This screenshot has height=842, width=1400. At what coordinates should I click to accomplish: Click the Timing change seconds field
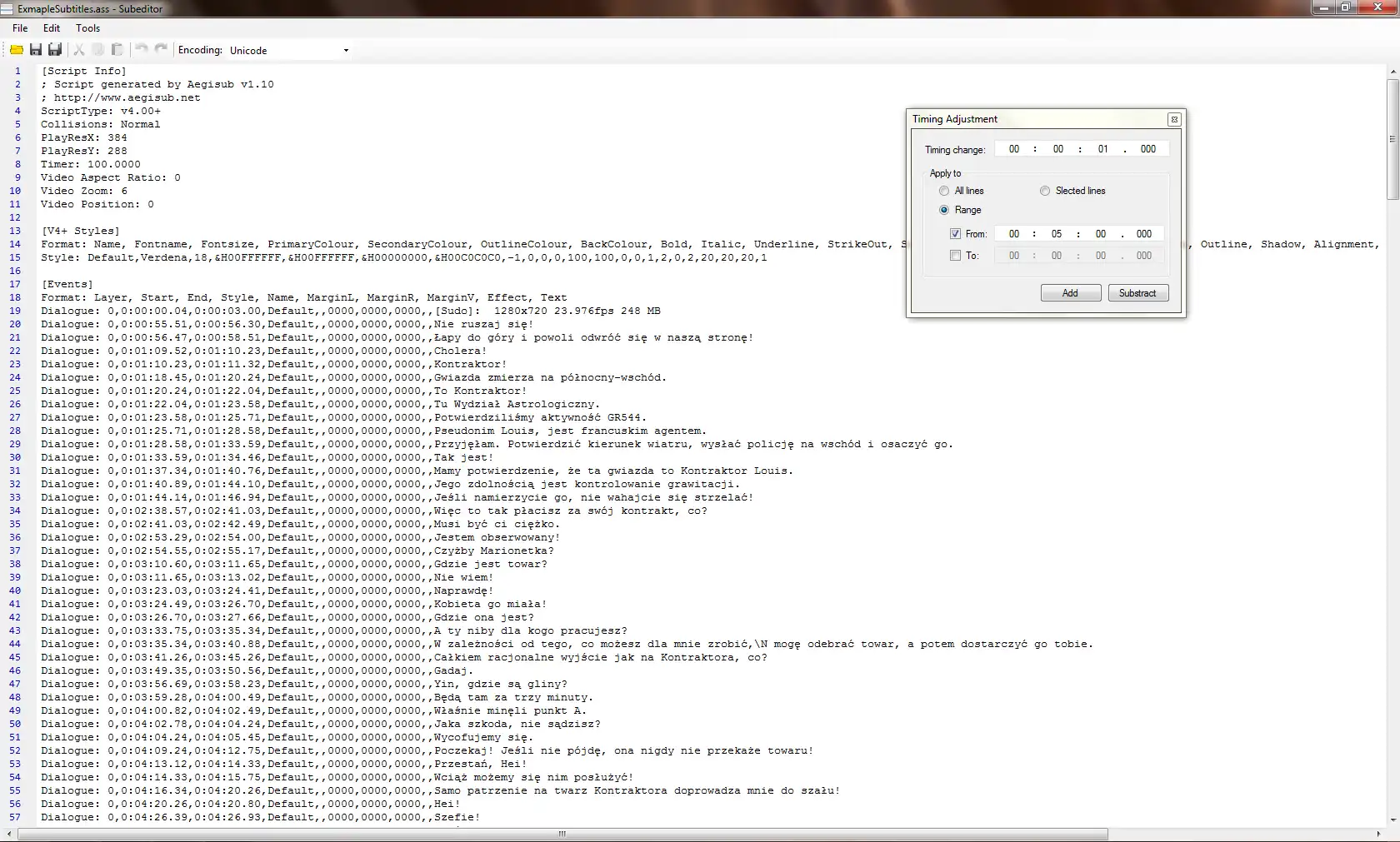click(x=1103, y=149)
